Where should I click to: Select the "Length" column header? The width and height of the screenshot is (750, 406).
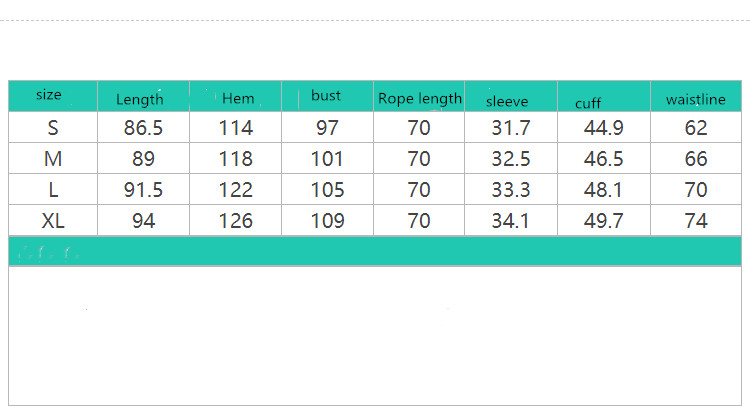tap(140, 99)
